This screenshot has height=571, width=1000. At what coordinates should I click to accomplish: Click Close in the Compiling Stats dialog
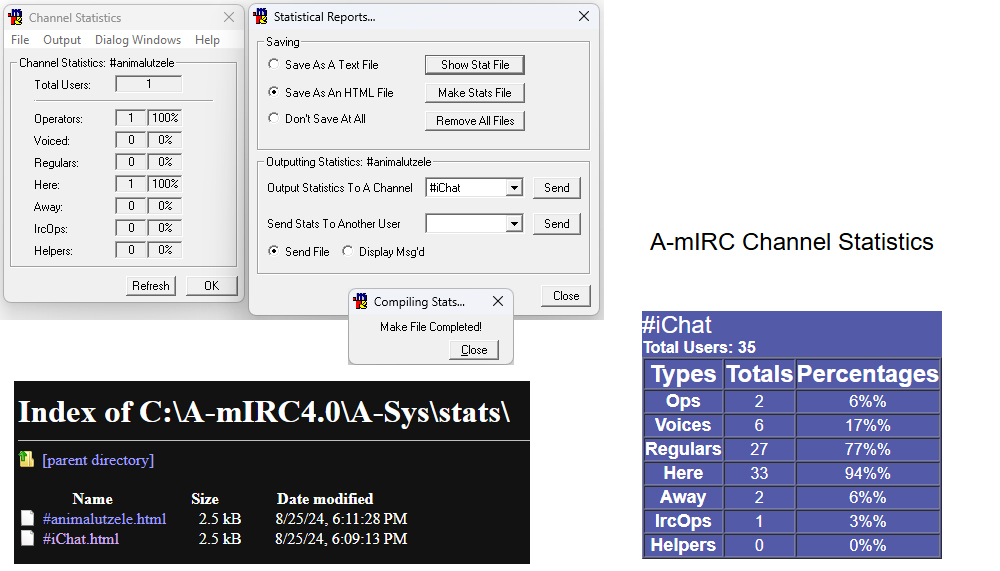pos(474,350)
